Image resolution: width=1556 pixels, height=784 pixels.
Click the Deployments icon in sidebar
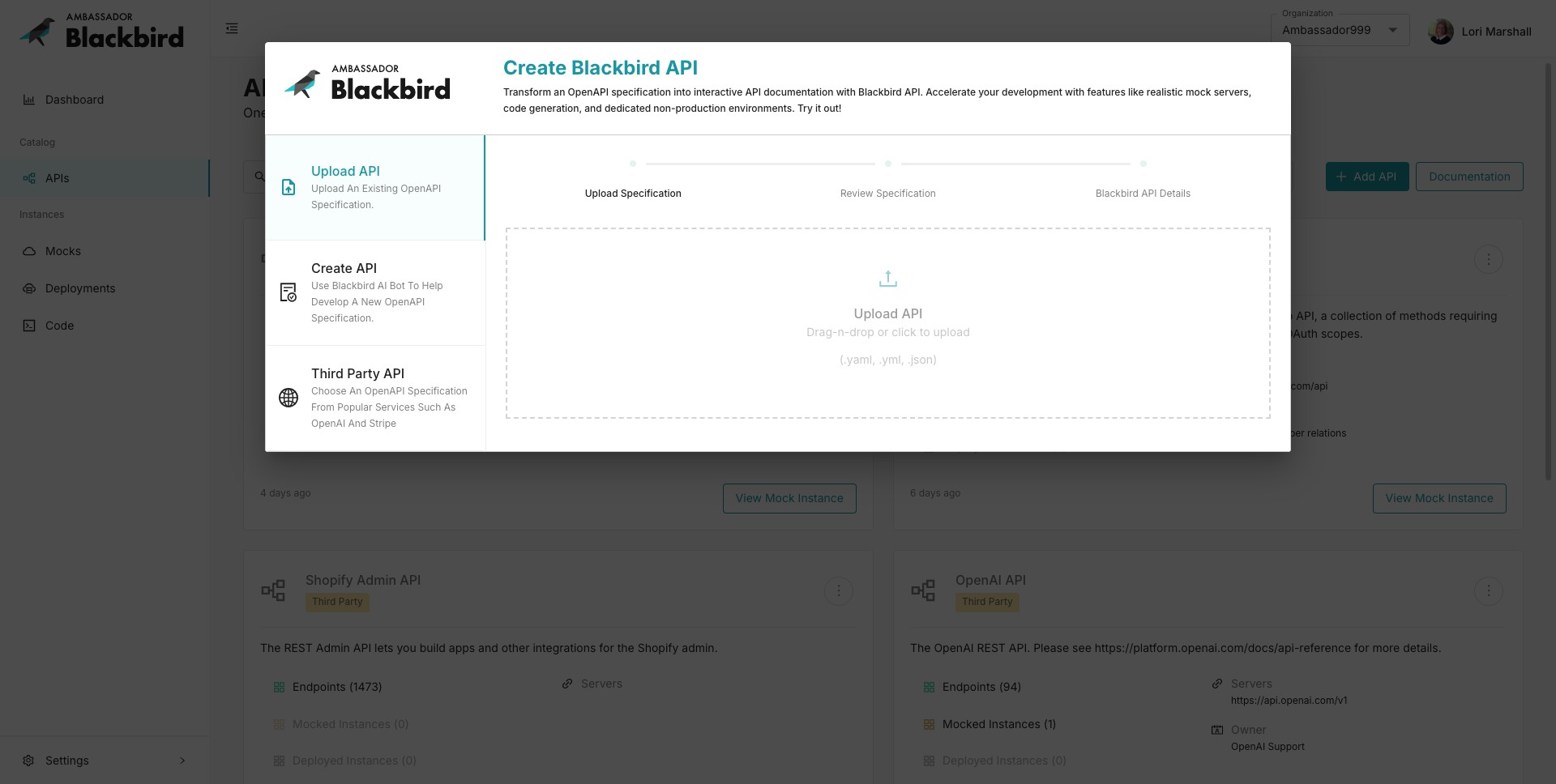coord(29,288)
